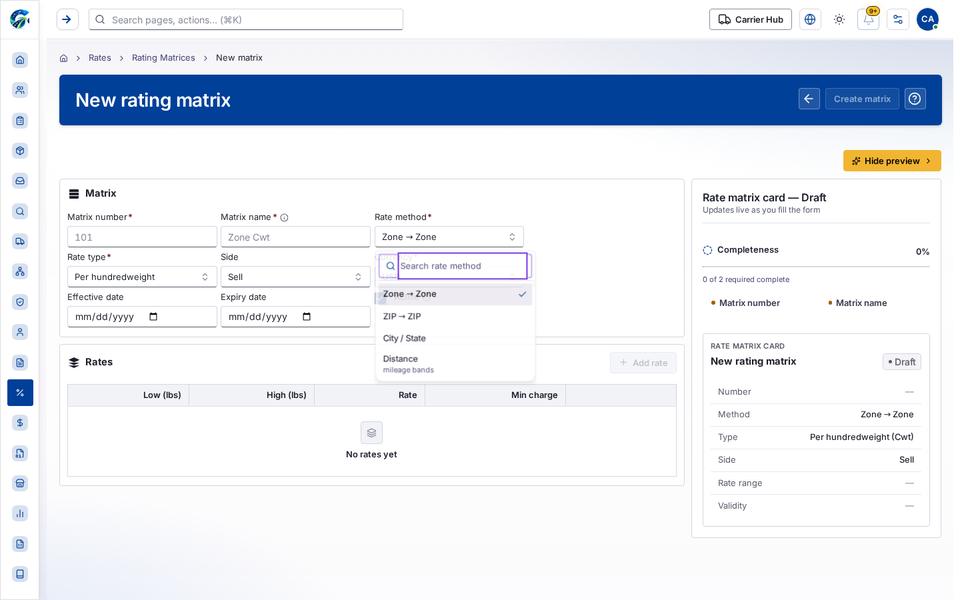Click the Search rate method field

pos(462,266)
